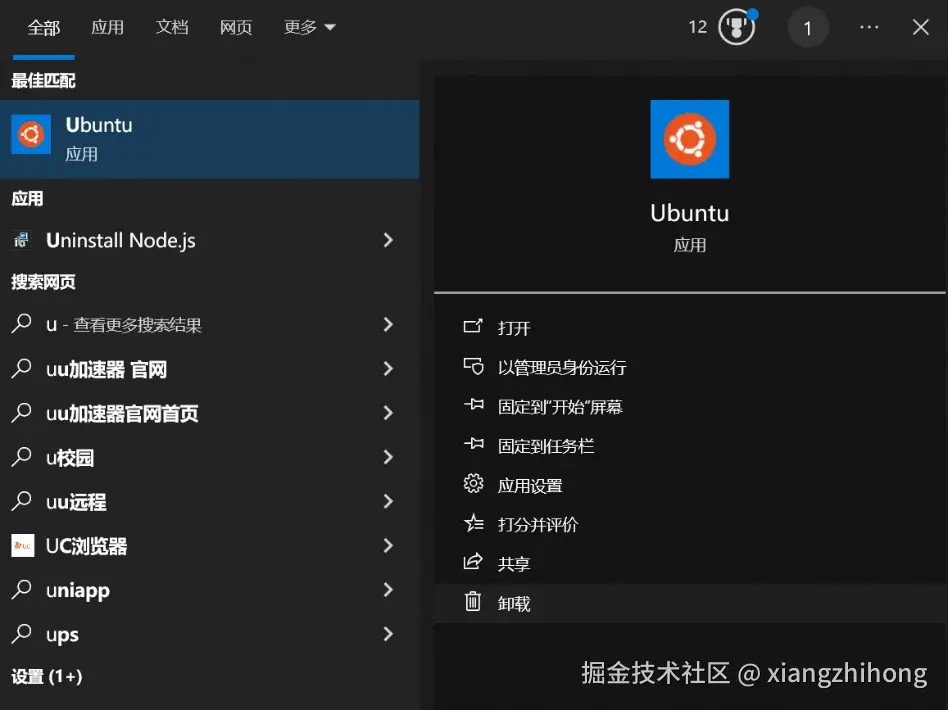Select the Ubuntu best match result
Viewport: 948px width, 710px height.
point(209,139)
